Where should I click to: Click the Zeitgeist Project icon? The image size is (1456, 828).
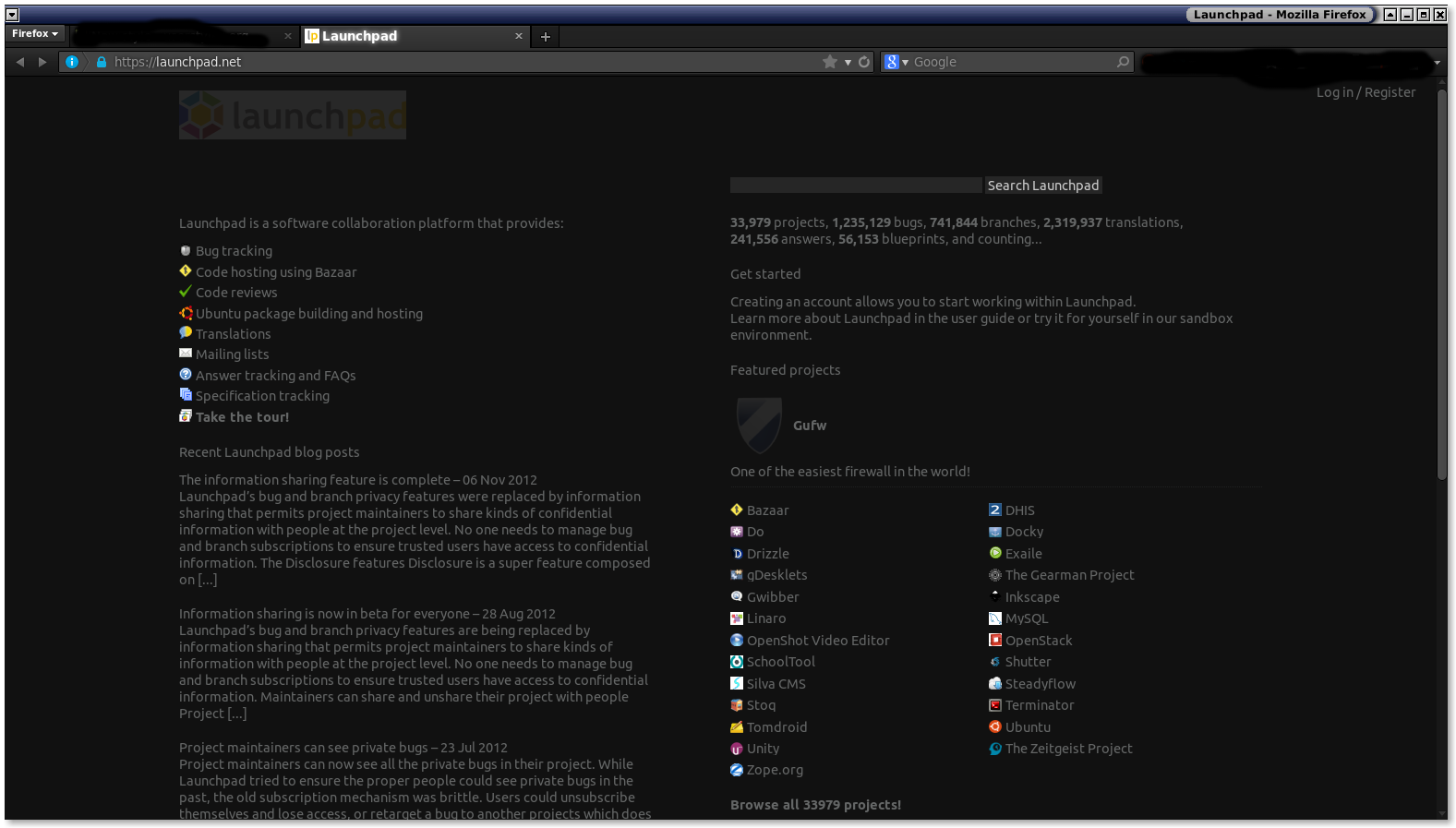[x=995, y=749]
